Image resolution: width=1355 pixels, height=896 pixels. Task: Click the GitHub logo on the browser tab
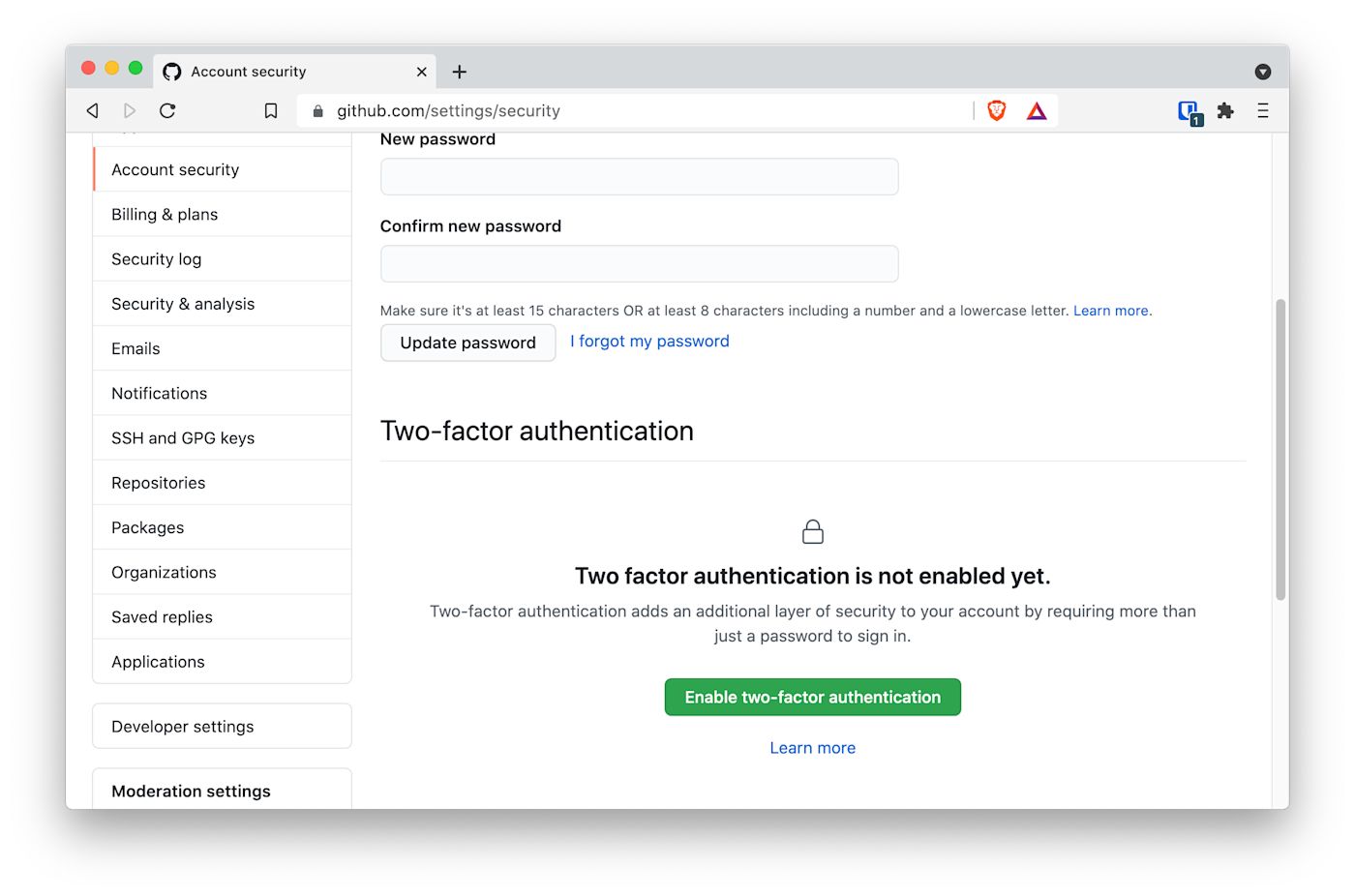click(x=171, y=71)
